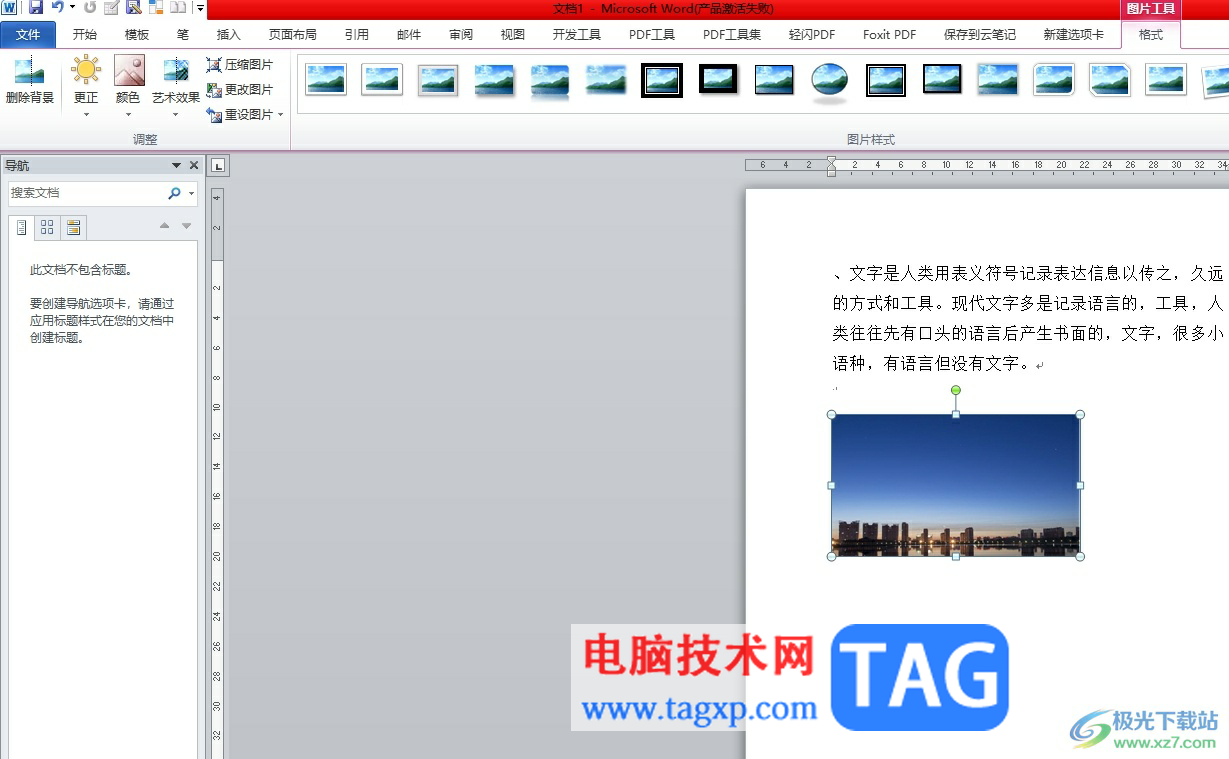1229x759 pixels.
Task: Open the 颜色 color dropdown
Action: pos(128,86)
